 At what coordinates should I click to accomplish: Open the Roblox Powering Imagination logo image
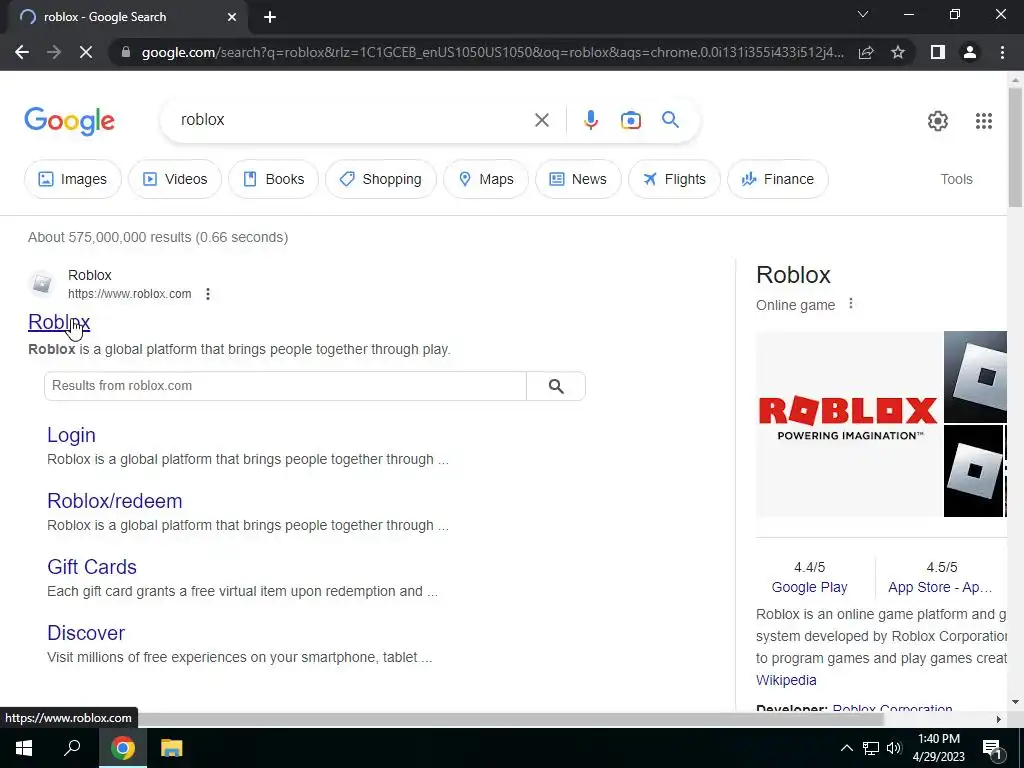click(848, 424)
